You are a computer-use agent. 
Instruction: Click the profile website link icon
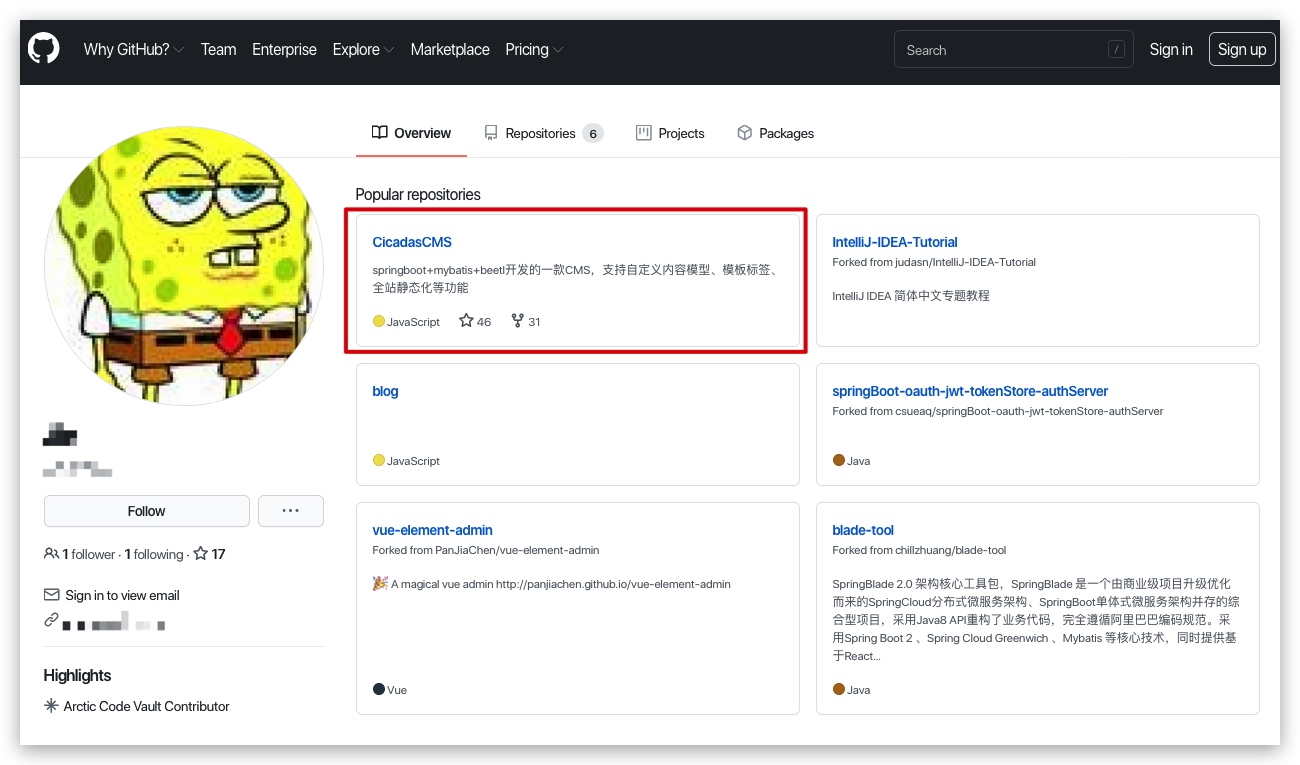51,620
